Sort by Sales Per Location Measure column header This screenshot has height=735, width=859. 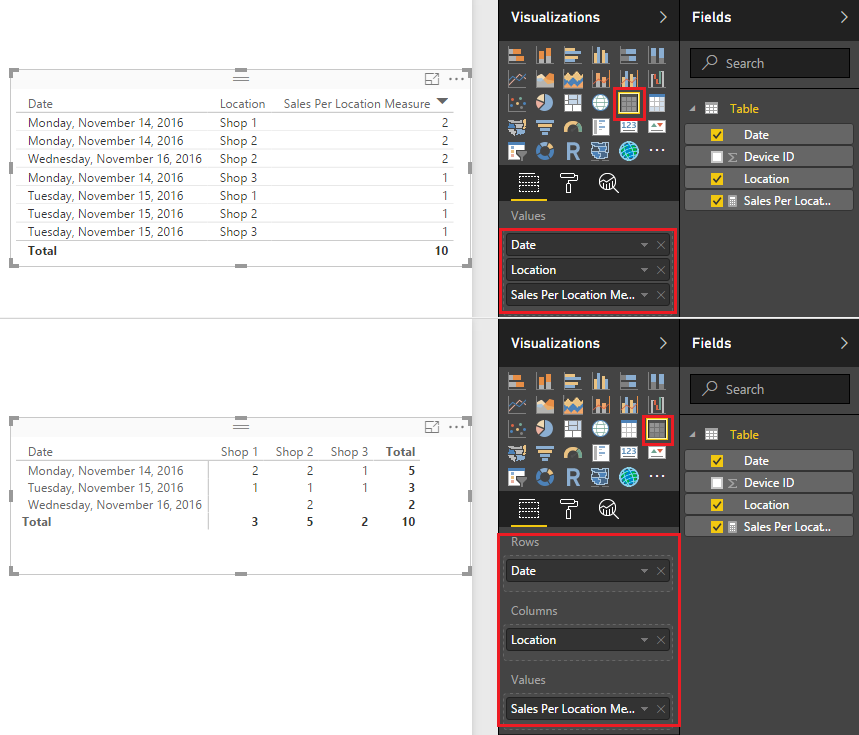pos(357,104)
